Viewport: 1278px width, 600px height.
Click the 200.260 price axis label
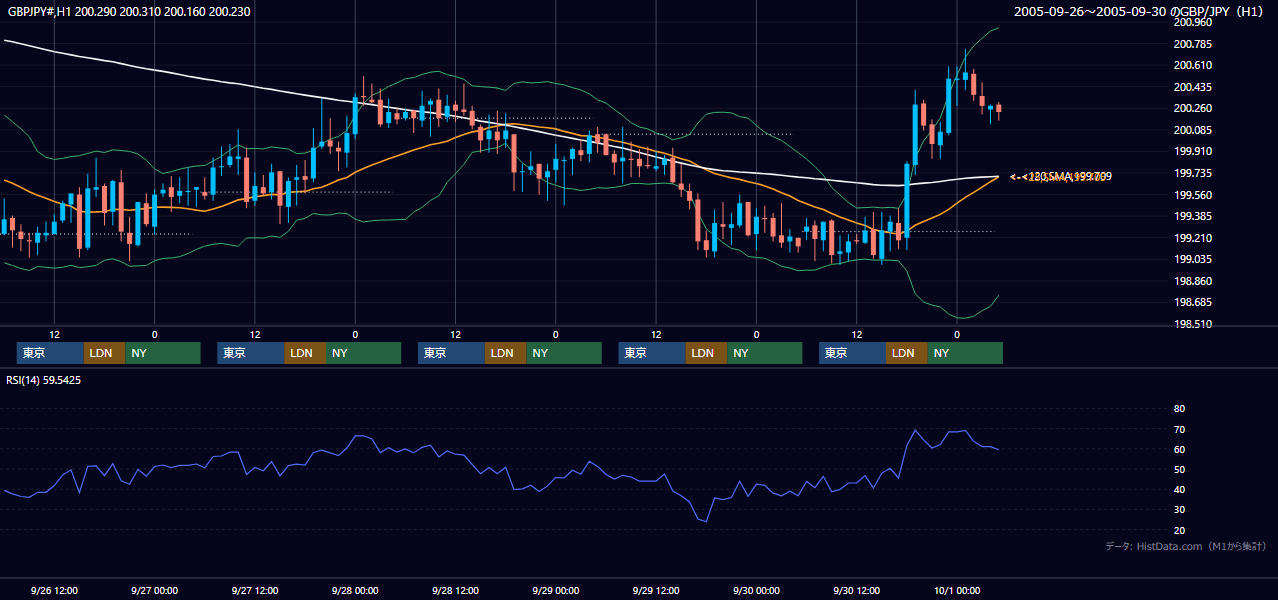pos(1194,108)
